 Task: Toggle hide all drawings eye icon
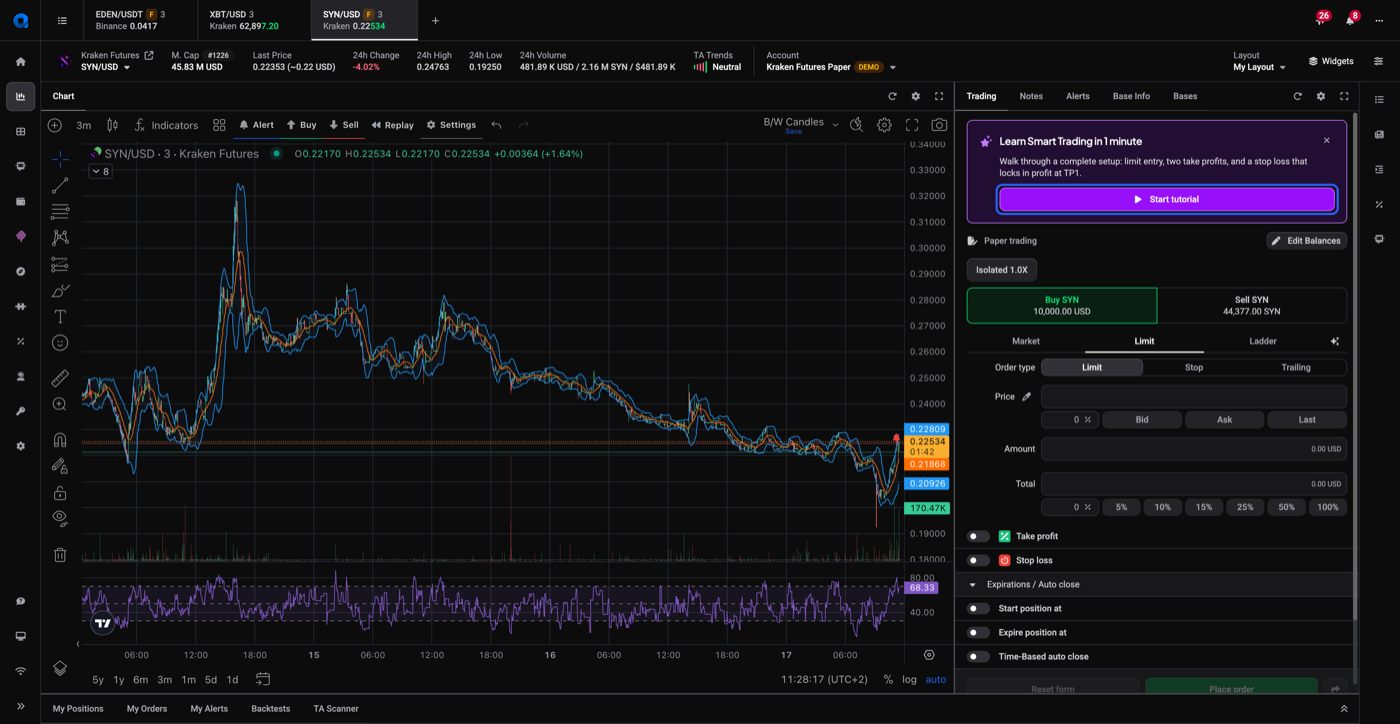point(60,519)
